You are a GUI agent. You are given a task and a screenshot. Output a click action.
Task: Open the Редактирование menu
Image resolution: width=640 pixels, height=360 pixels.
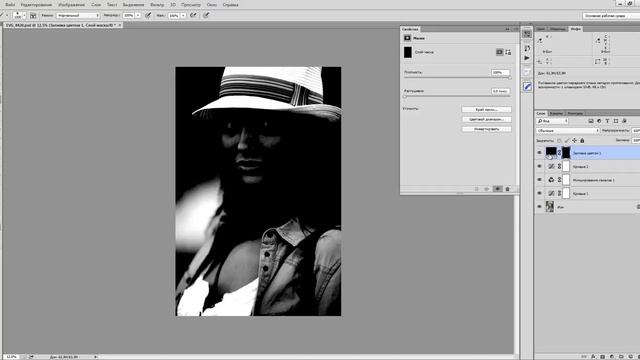pos(36,4)
